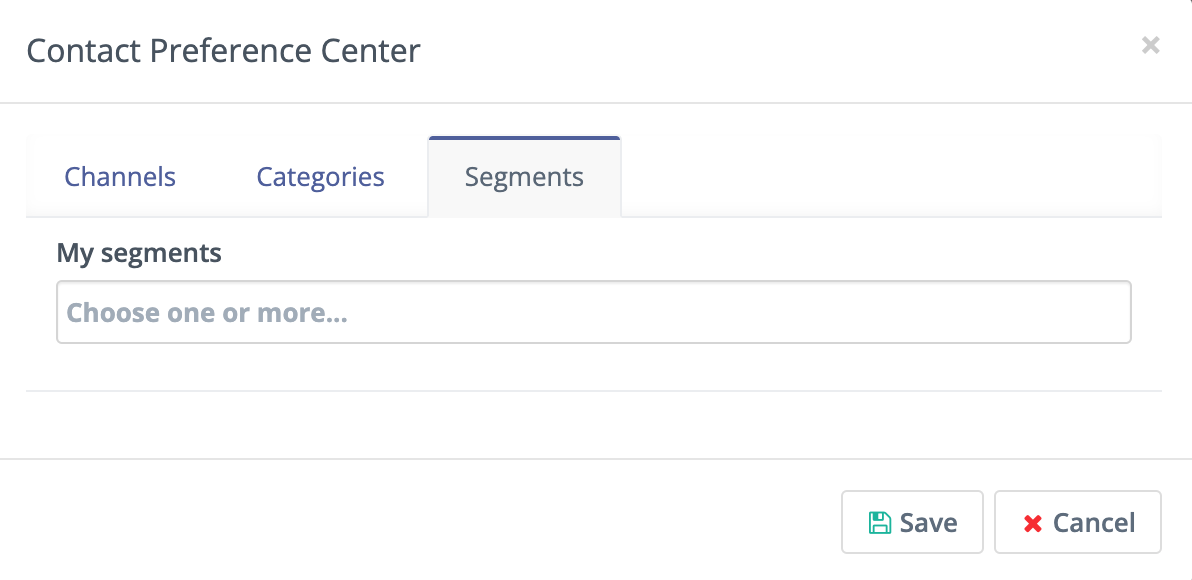Dismiss dialog using the top-right X
The image size is (1192, 580).
coord(1151,45)
